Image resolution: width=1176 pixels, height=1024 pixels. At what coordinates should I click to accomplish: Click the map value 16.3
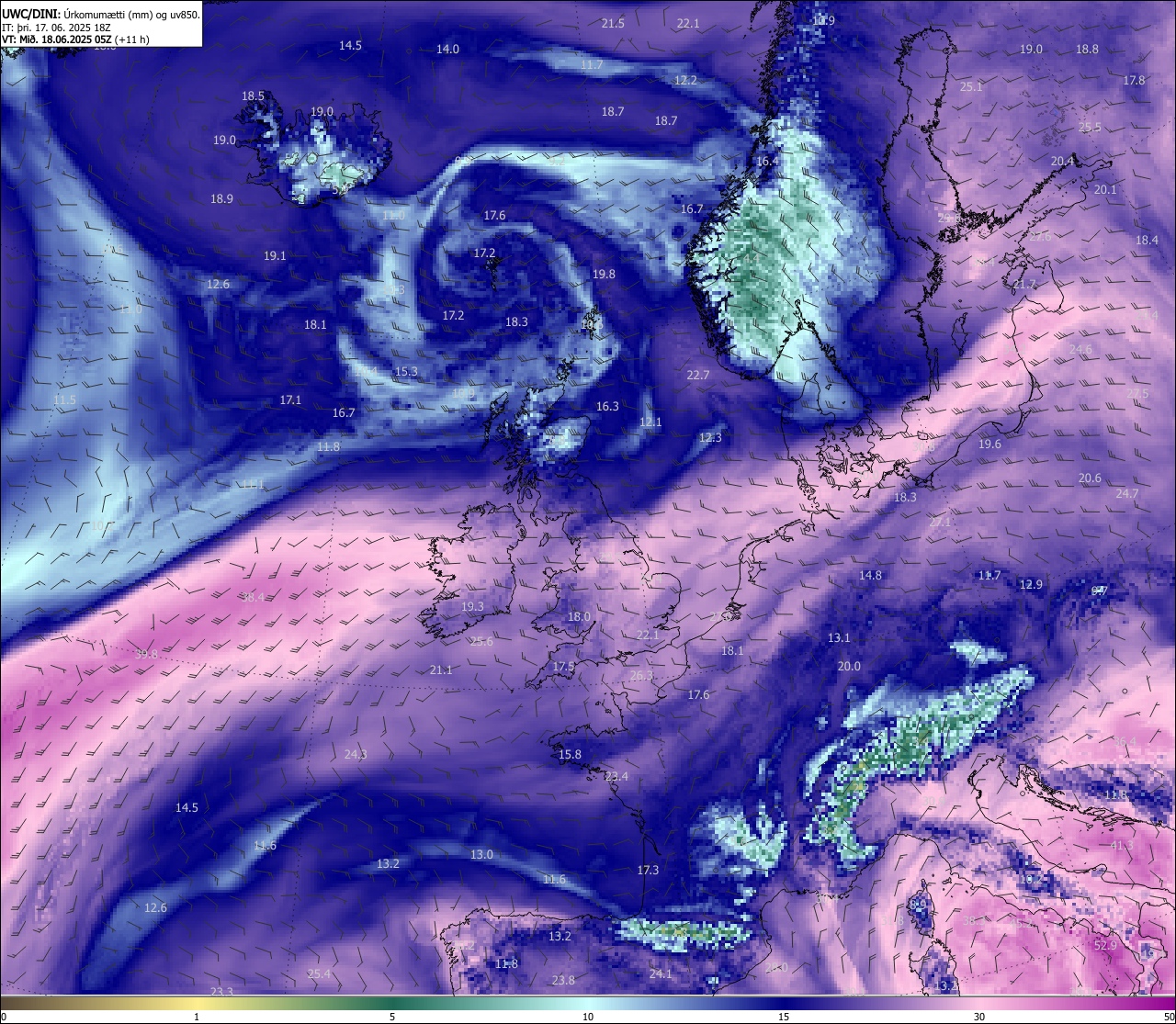607,407
